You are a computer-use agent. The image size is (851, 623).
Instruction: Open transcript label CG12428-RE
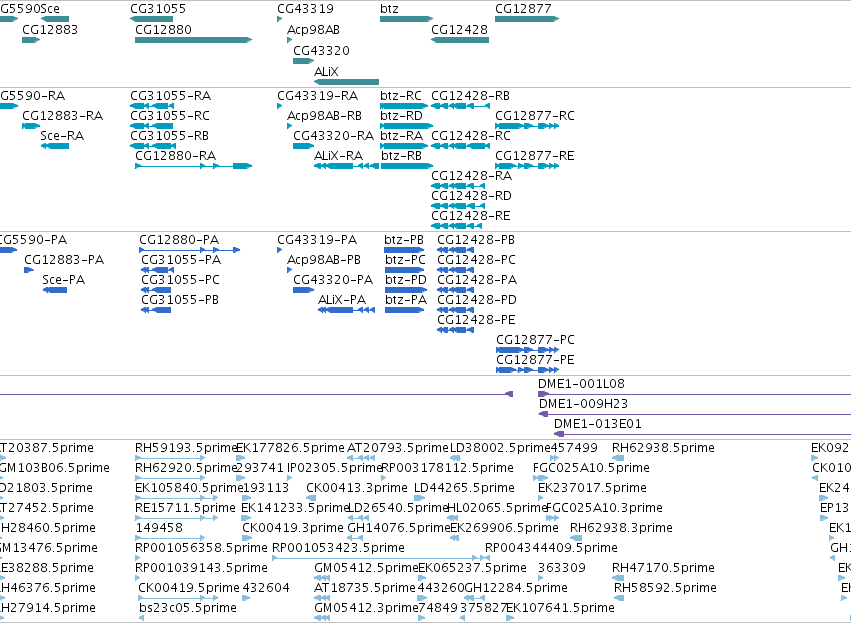471,215
